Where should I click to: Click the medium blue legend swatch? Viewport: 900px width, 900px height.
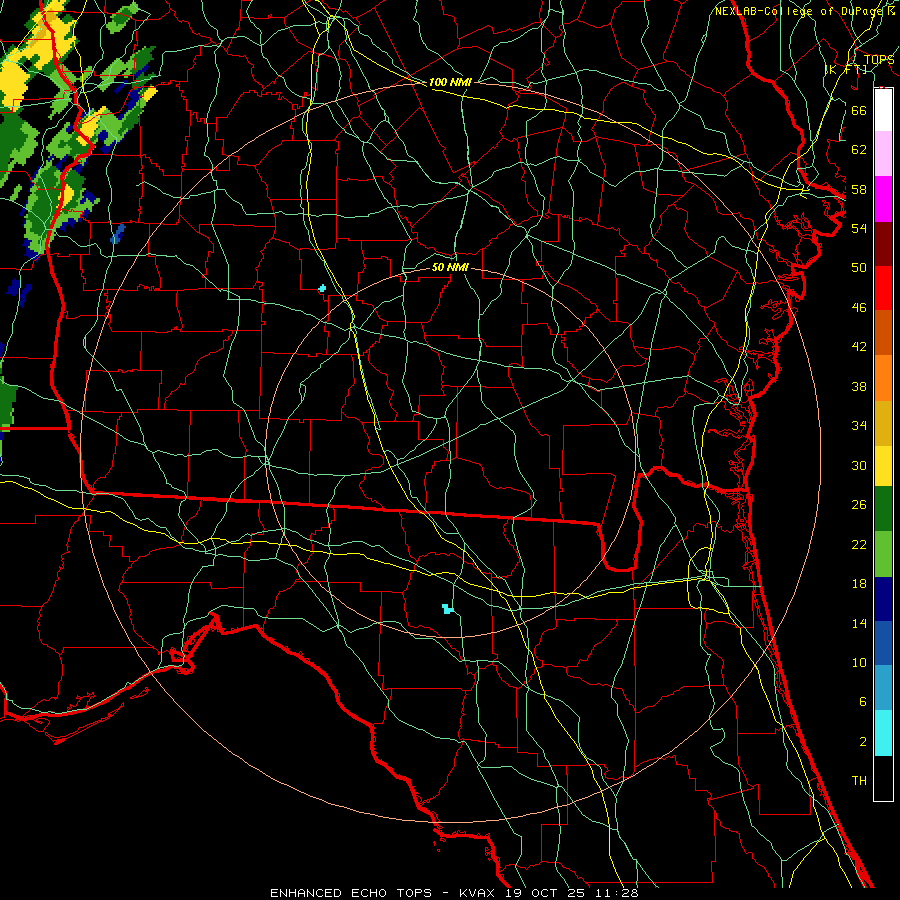tap(883, 643)
